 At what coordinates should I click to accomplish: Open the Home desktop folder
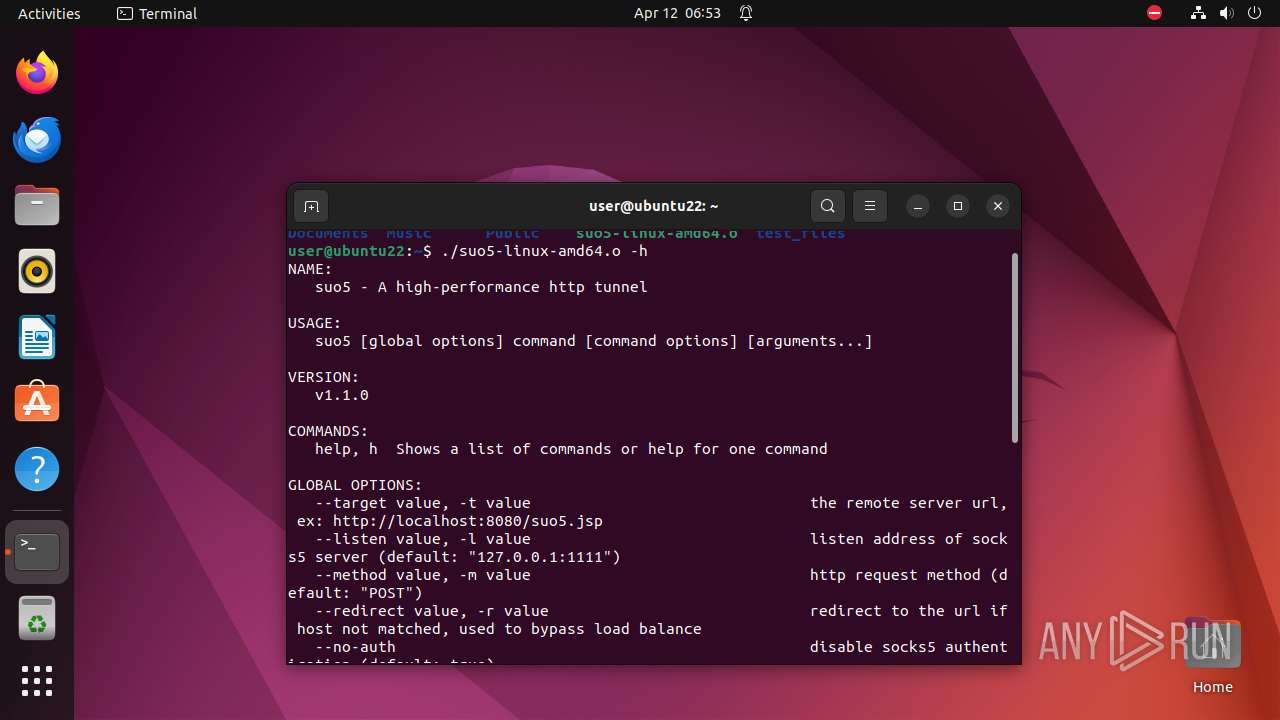1212,657
